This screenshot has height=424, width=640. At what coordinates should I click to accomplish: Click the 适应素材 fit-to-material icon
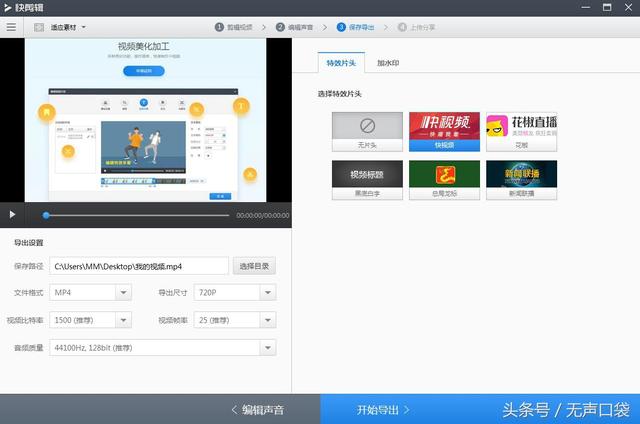[x=38, y=27]
